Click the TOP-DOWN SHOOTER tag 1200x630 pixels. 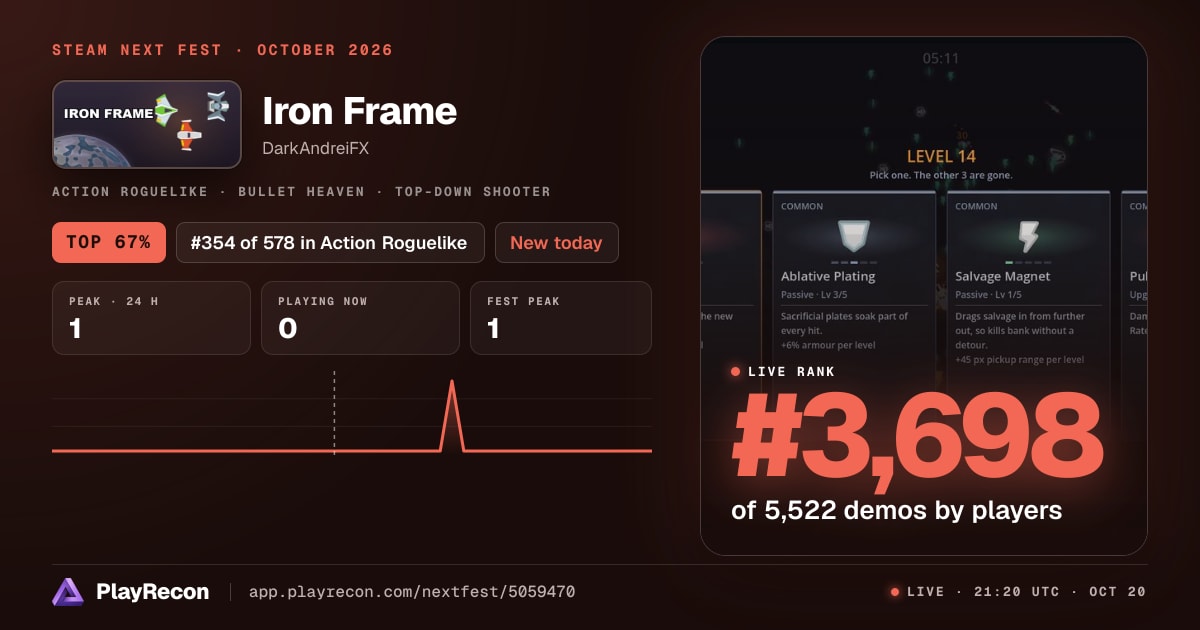click(472, 191)
